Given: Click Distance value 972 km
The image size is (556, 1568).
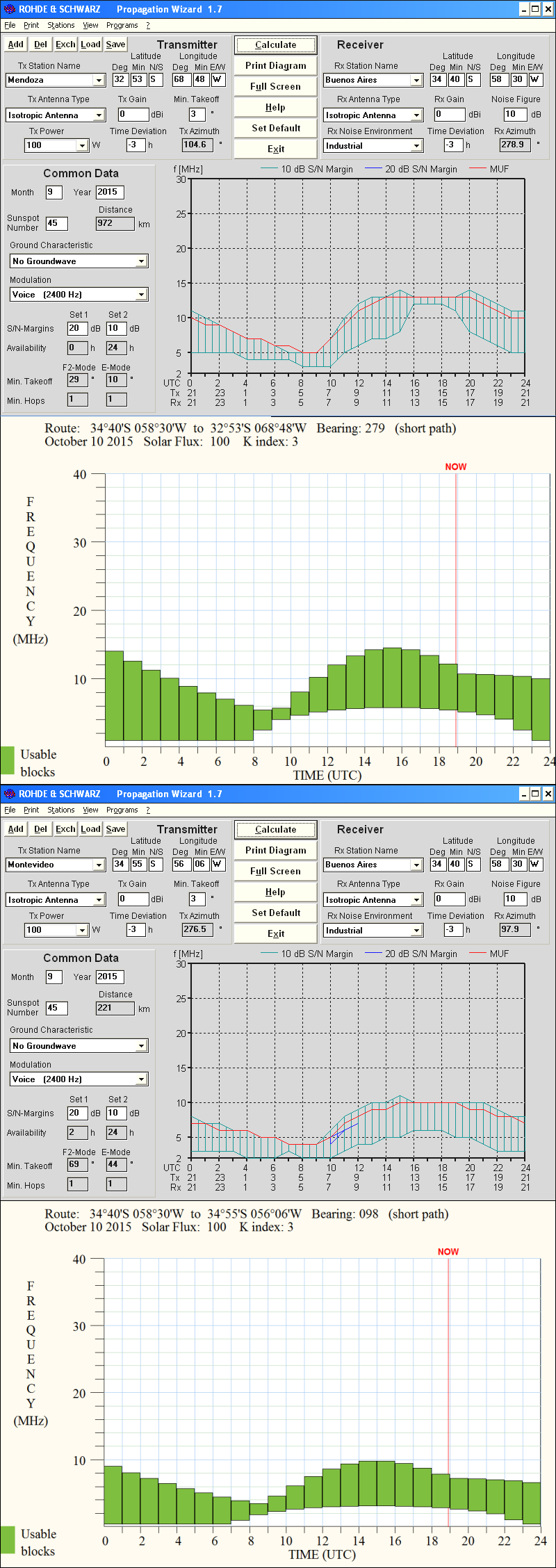Looking at the screenshot, I should click(x=115, y=223).
